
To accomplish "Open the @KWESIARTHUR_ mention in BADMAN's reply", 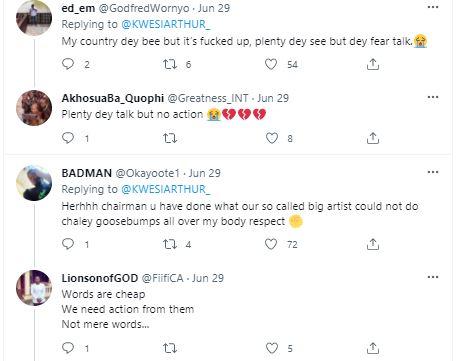I will pos(166,189).
